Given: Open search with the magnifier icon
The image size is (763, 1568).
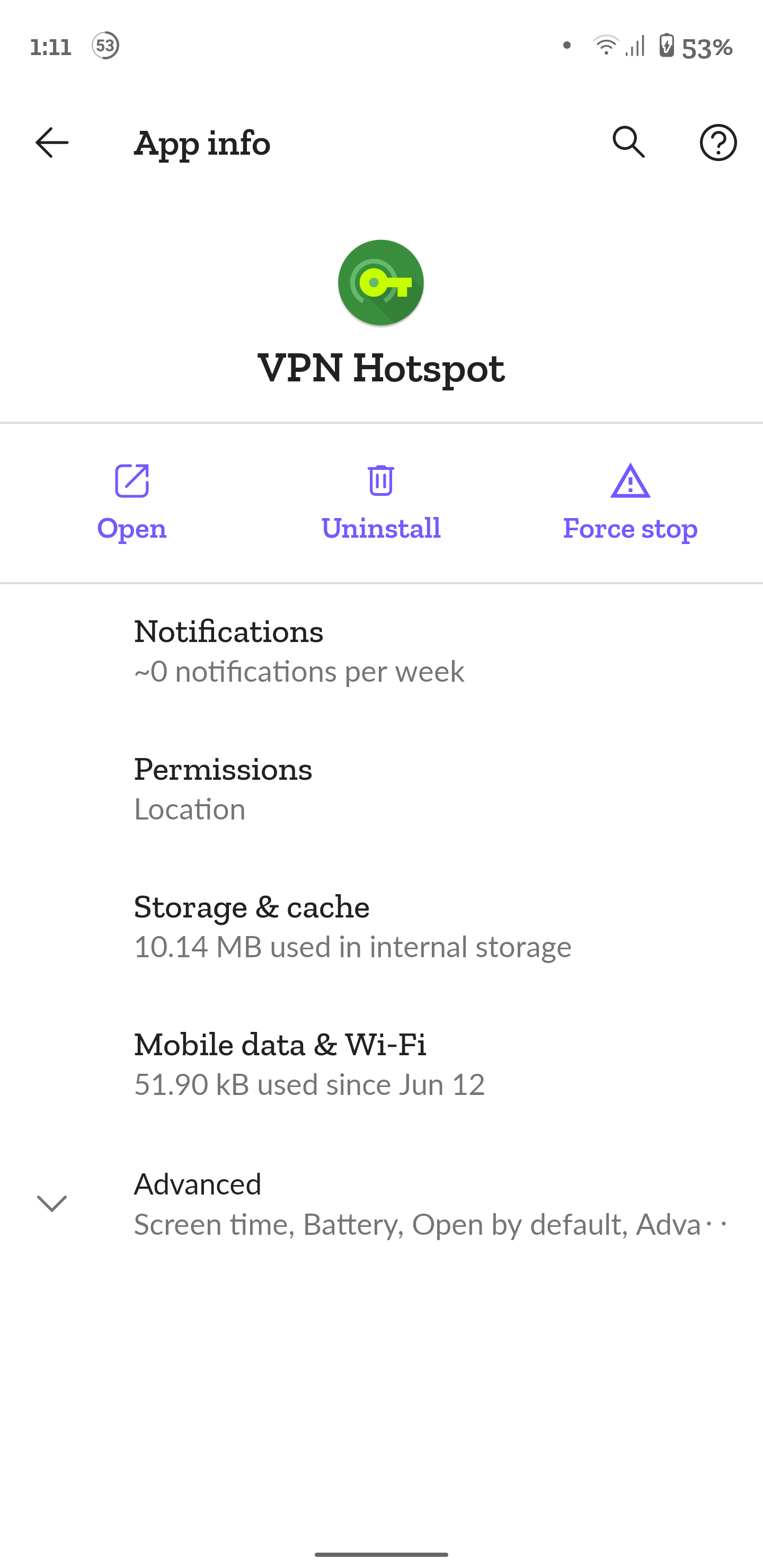Looking at the screenshot, I should click(x=628, y=143).
